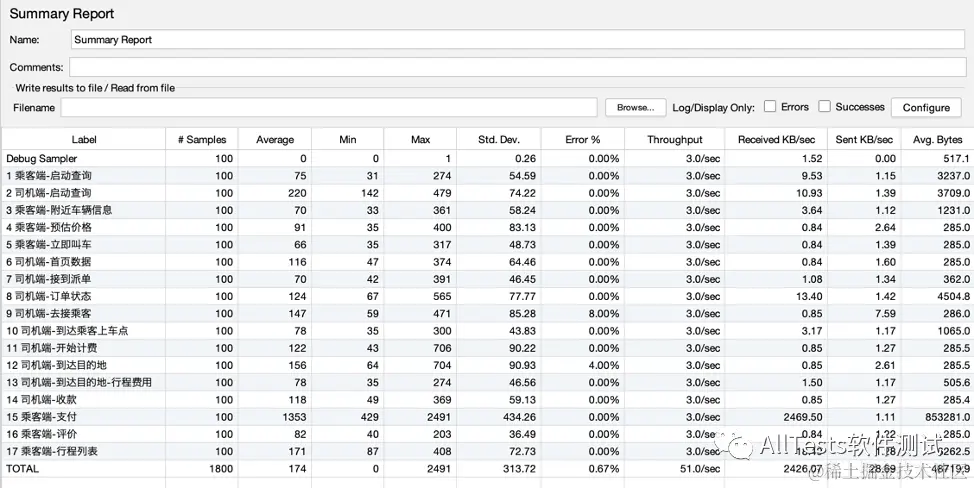Click the Name input field
Image resolution: width=974 pixels, height=488 pixels.
tap(517, 39)
